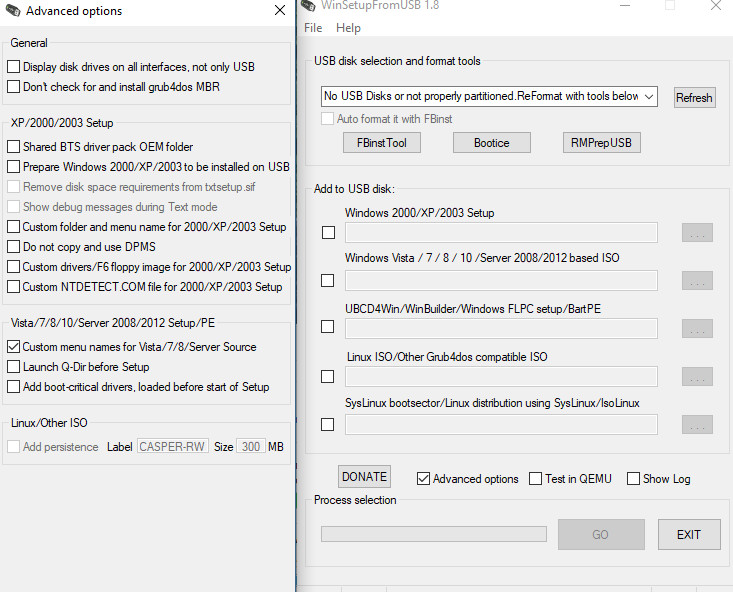Click the 'USB disk selection and format tools' heading
Image resolution: width=733 pixels, height=592 pixels.
[x=397, y=61]
